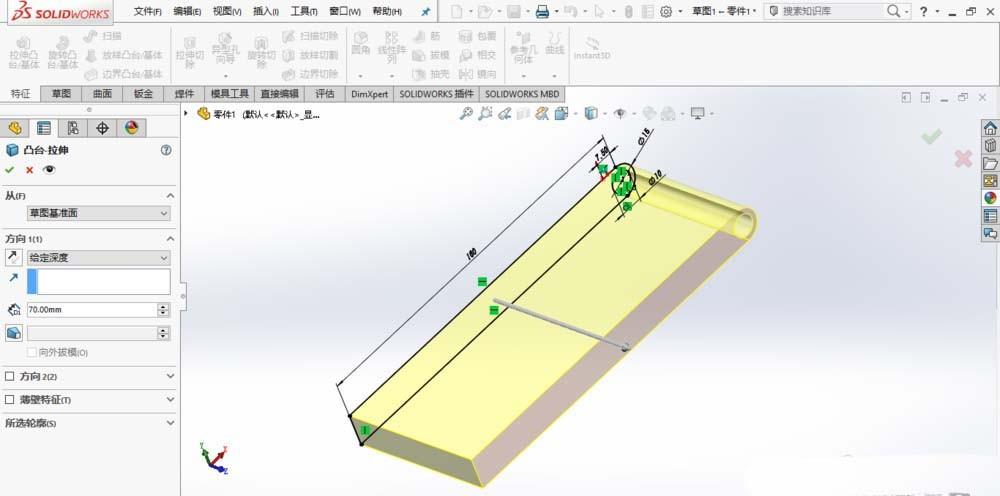Click the Zoom to Fit magnifier icon
The width and height of the screenshot is (1000, 496).
coord(466,113)
